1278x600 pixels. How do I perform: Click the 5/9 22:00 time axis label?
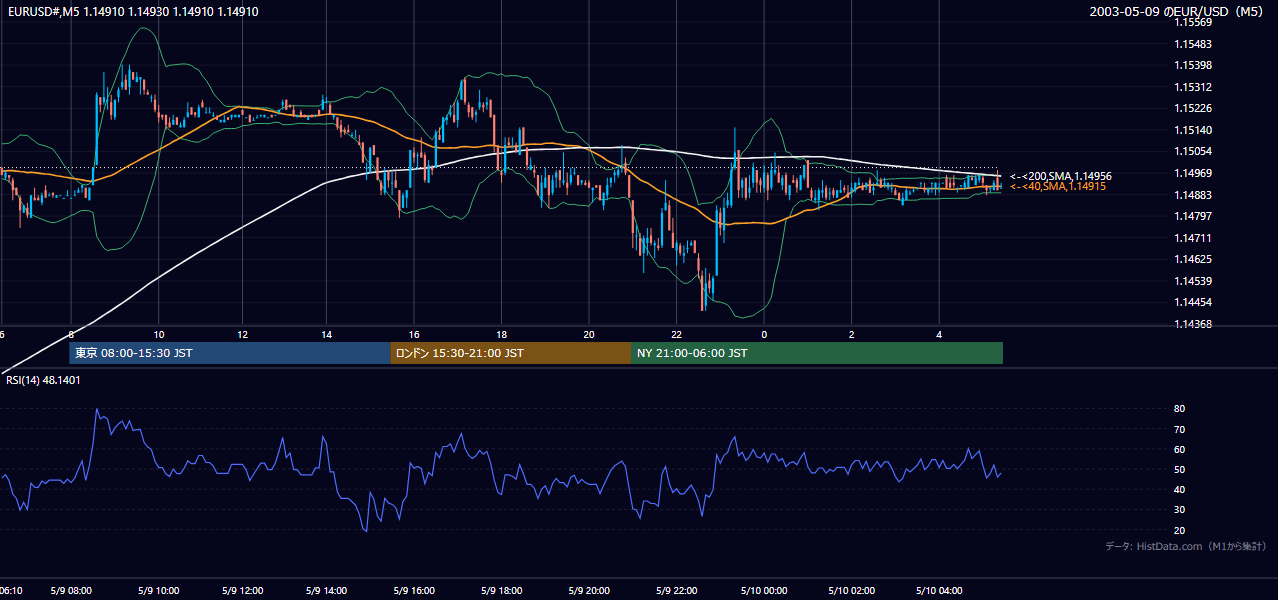click(x=676, y=591)
